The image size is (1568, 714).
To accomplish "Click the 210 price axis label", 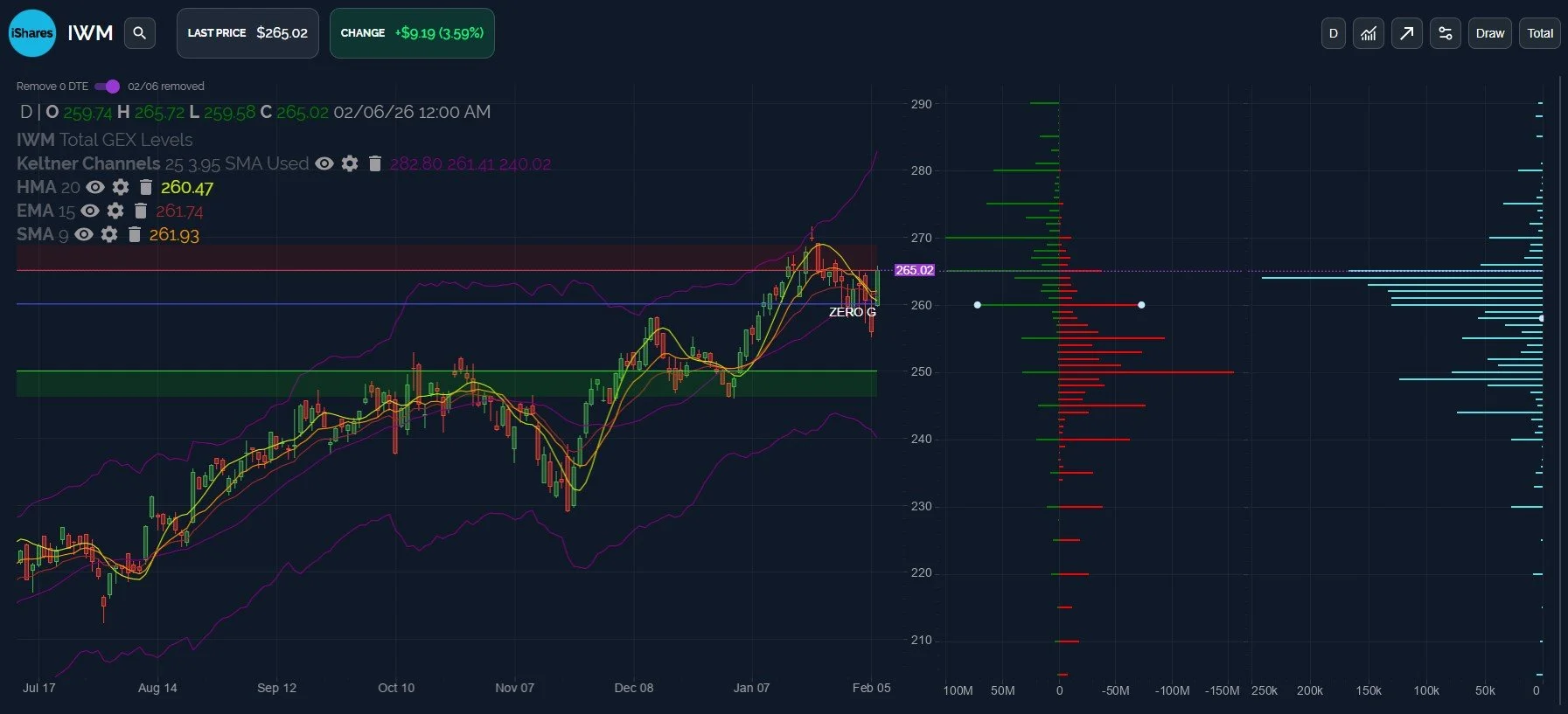I will 921,640.
